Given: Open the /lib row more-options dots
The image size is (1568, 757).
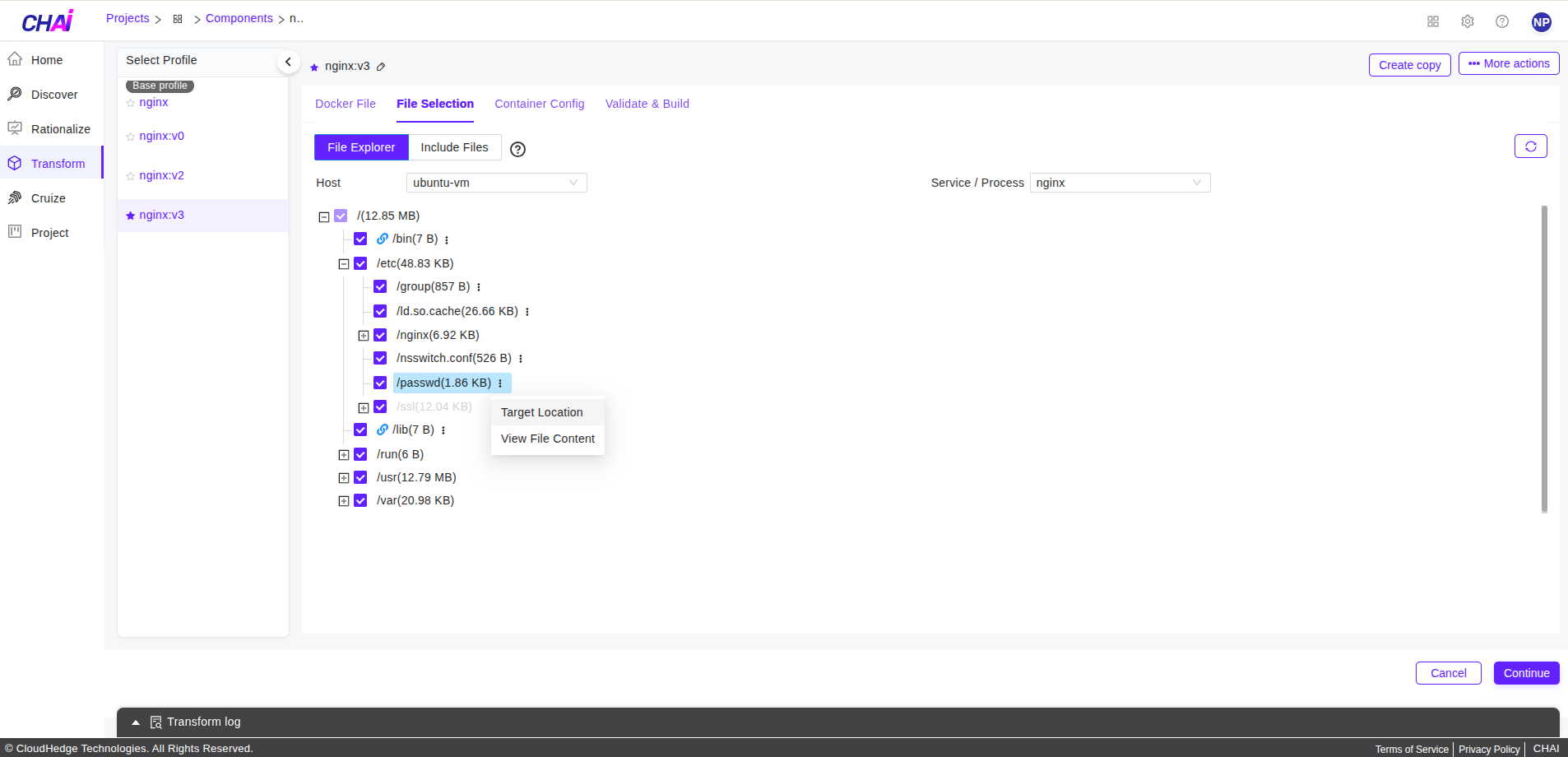Looking at the screenshot, I should (x=443, y=430).
